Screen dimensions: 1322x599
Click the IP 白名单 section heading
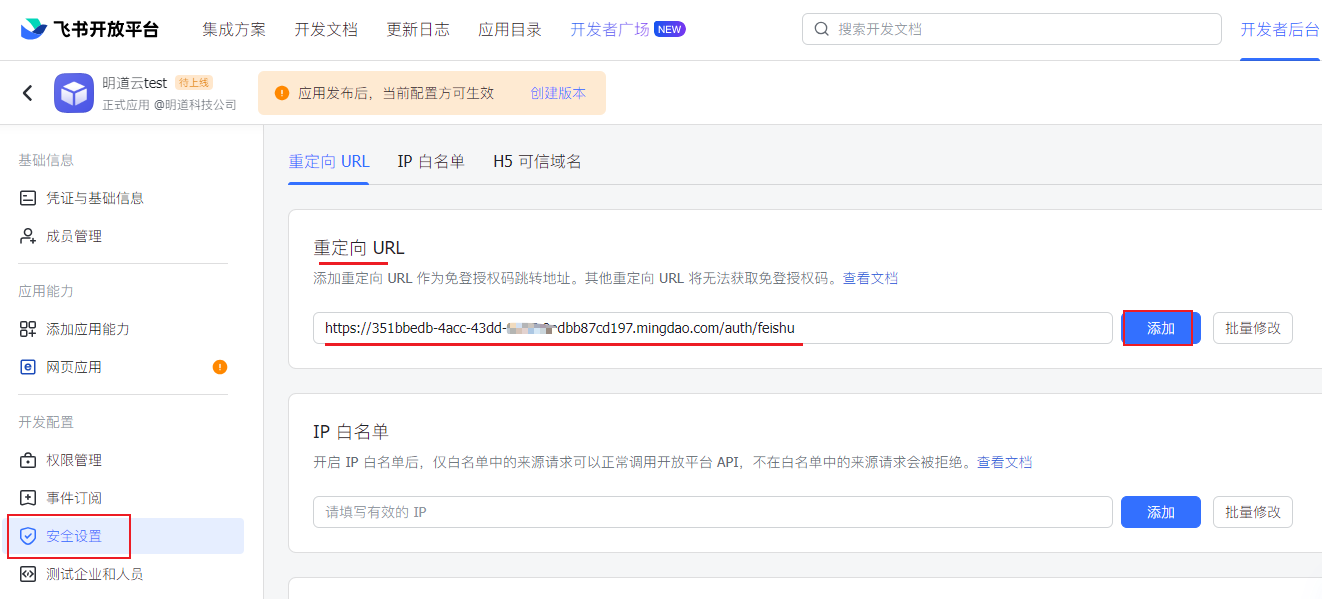click(351, 432)
